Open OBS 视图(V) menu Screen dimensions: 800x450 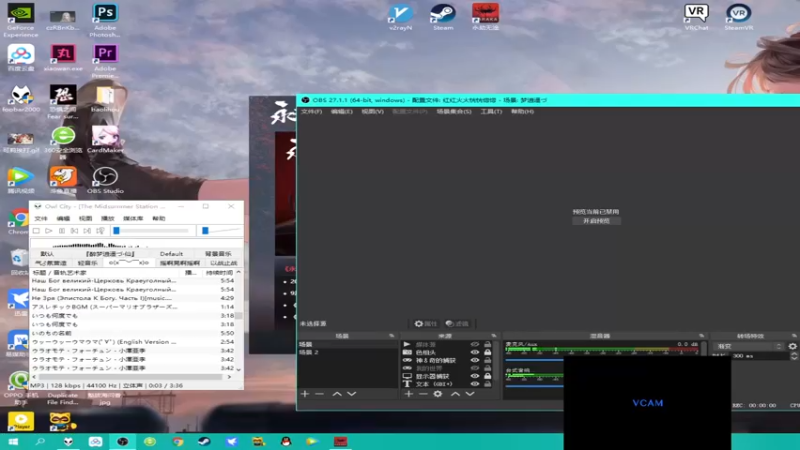click(372, 111)
